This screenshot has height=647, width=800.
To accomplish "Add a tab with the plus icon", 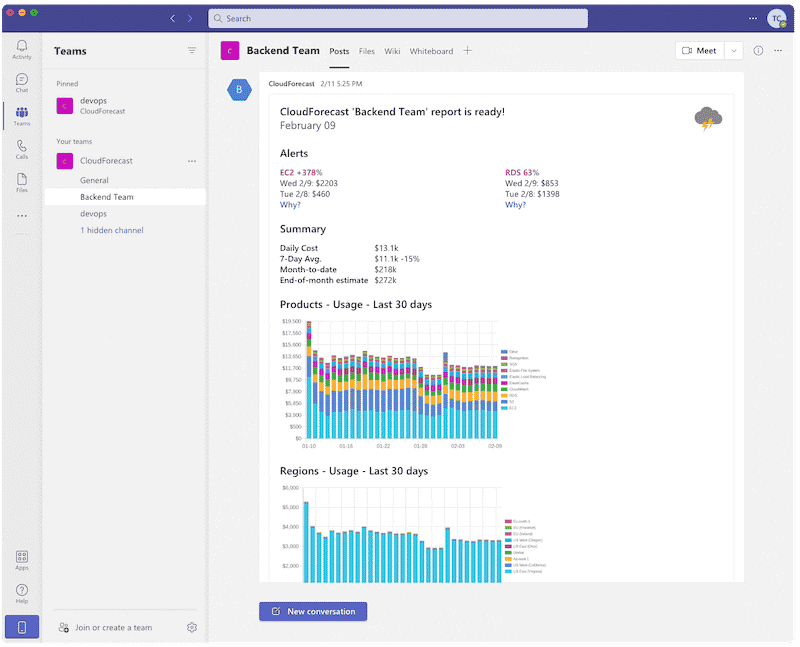I will pyautogui.click(x=467, y=51).
